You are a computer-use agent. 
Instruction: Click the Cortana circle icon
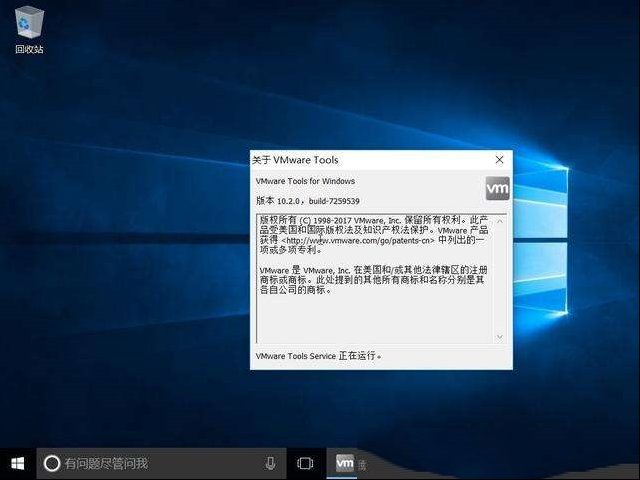point(52,464)
